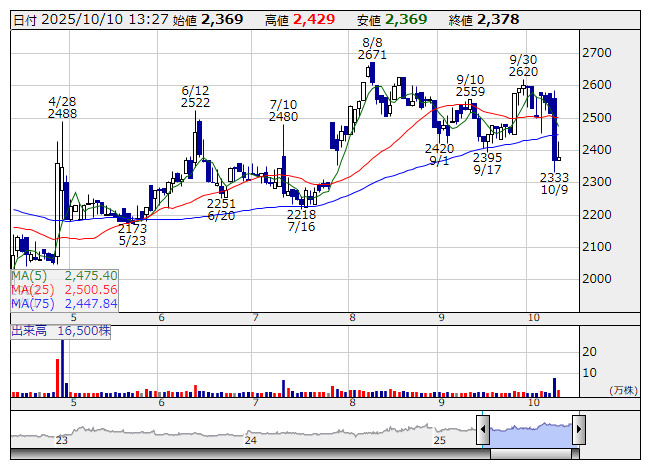Click the horizontal scrollbar track left of the thumb
653x470 pixels.
tap(250, 454)
